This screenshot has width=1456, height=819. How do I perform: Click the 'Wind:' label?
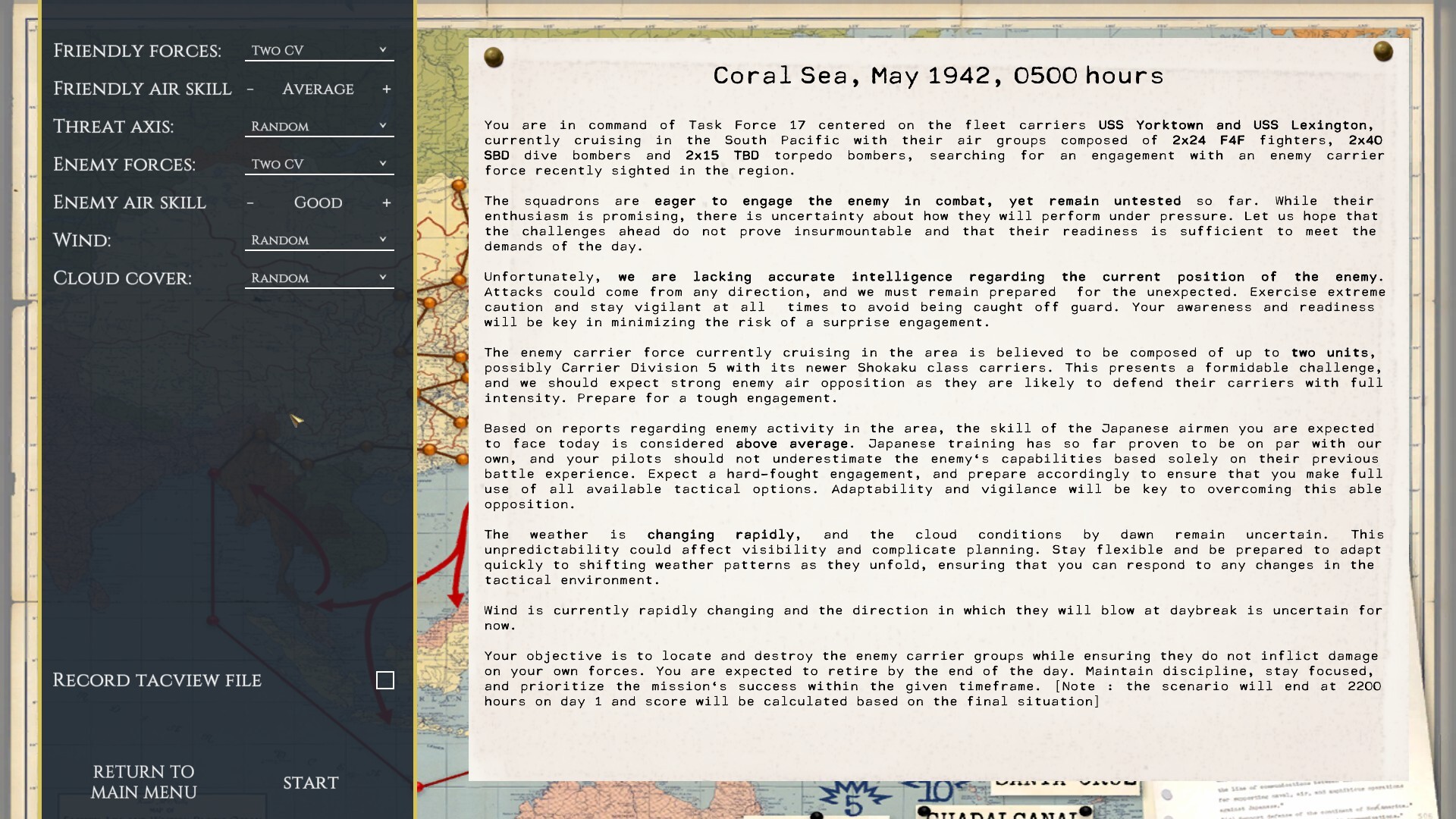click(x=82, y=240)
